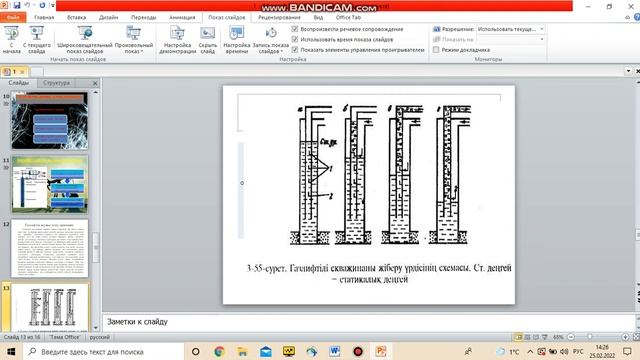Click Undo in Quick Access Toolbar
640x360 pixels.
tap(27, 5)
